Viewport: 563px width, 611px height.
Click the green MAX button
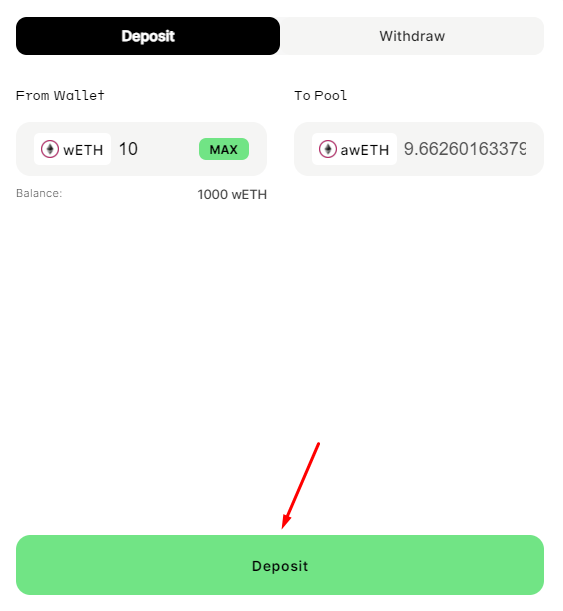224,149
